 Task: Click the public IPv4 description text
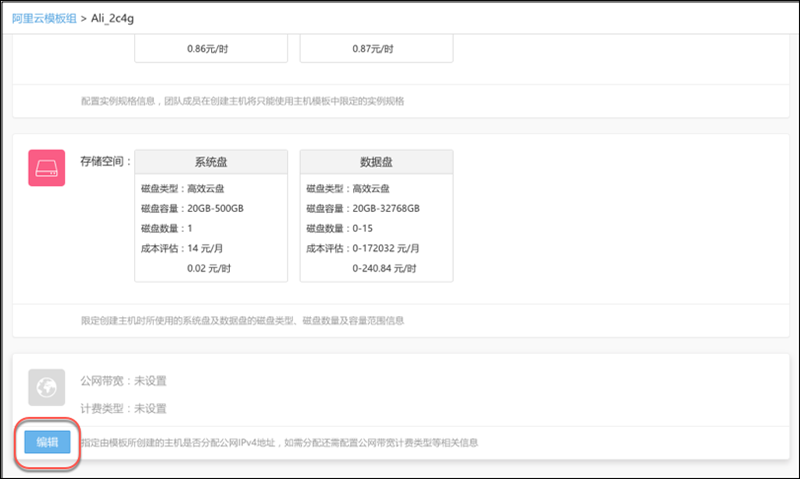coord(280,441)
